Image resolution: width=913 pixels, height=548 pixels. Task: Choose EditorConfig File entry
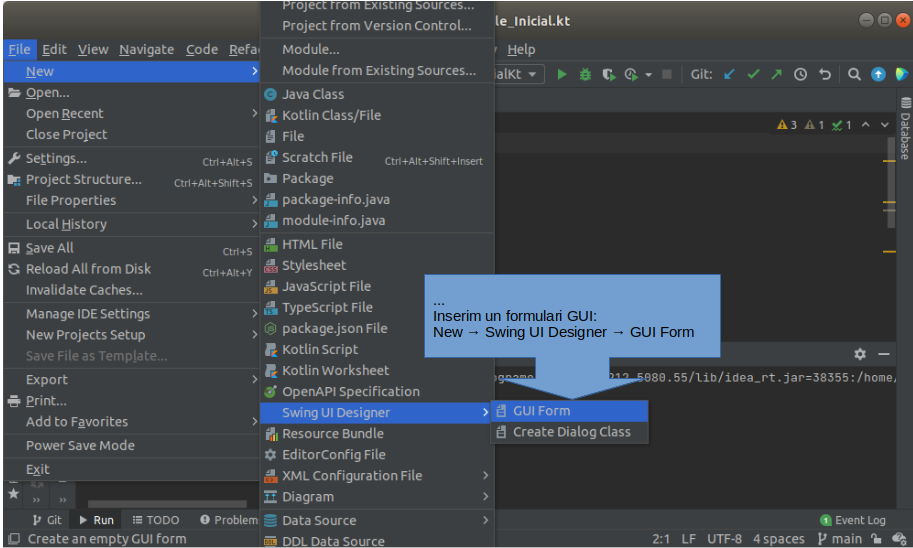(x=377, y=455)
